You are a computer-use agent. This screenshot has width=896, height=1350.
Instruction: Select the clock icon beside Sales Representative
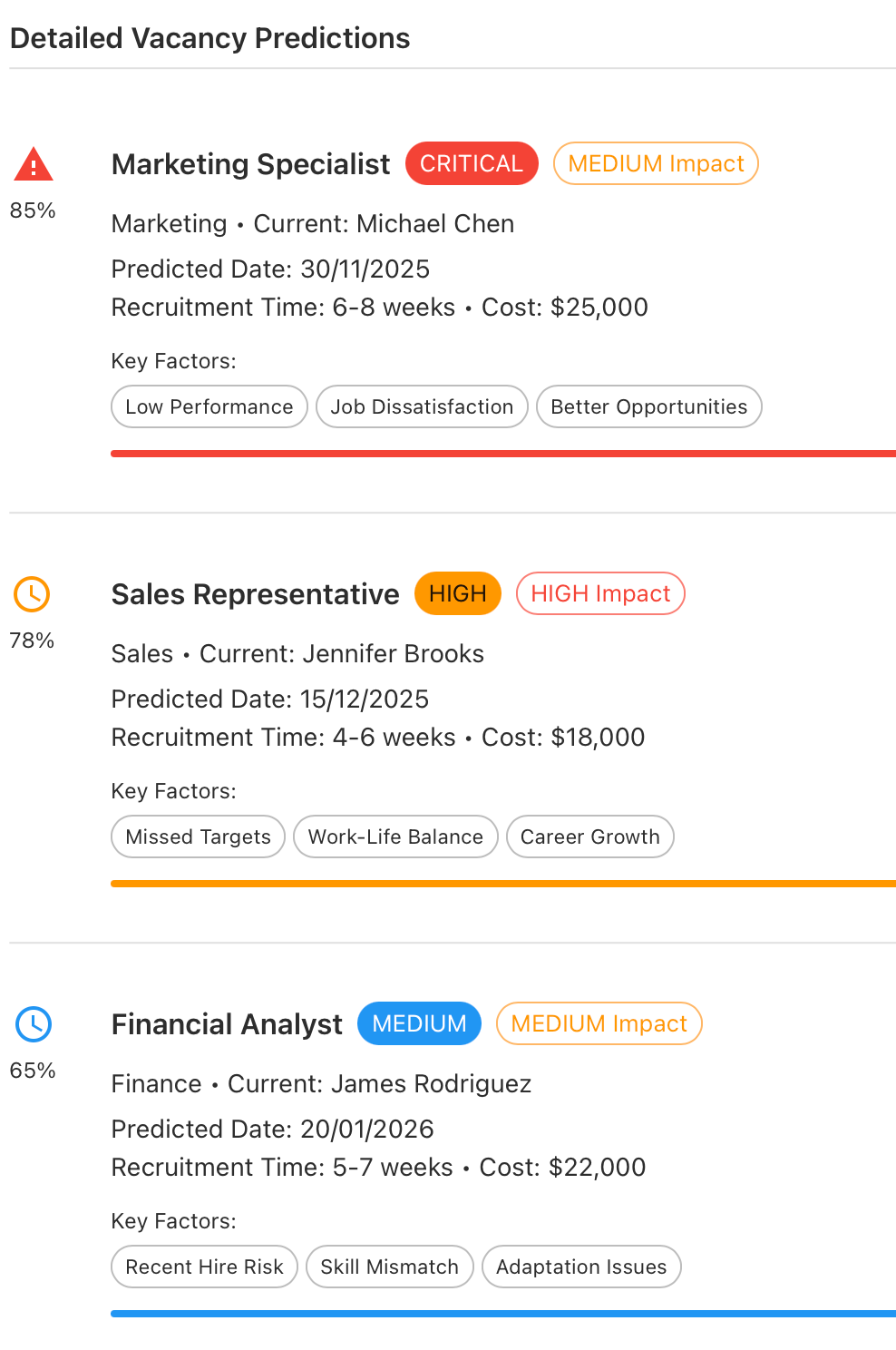pos(33,593)
